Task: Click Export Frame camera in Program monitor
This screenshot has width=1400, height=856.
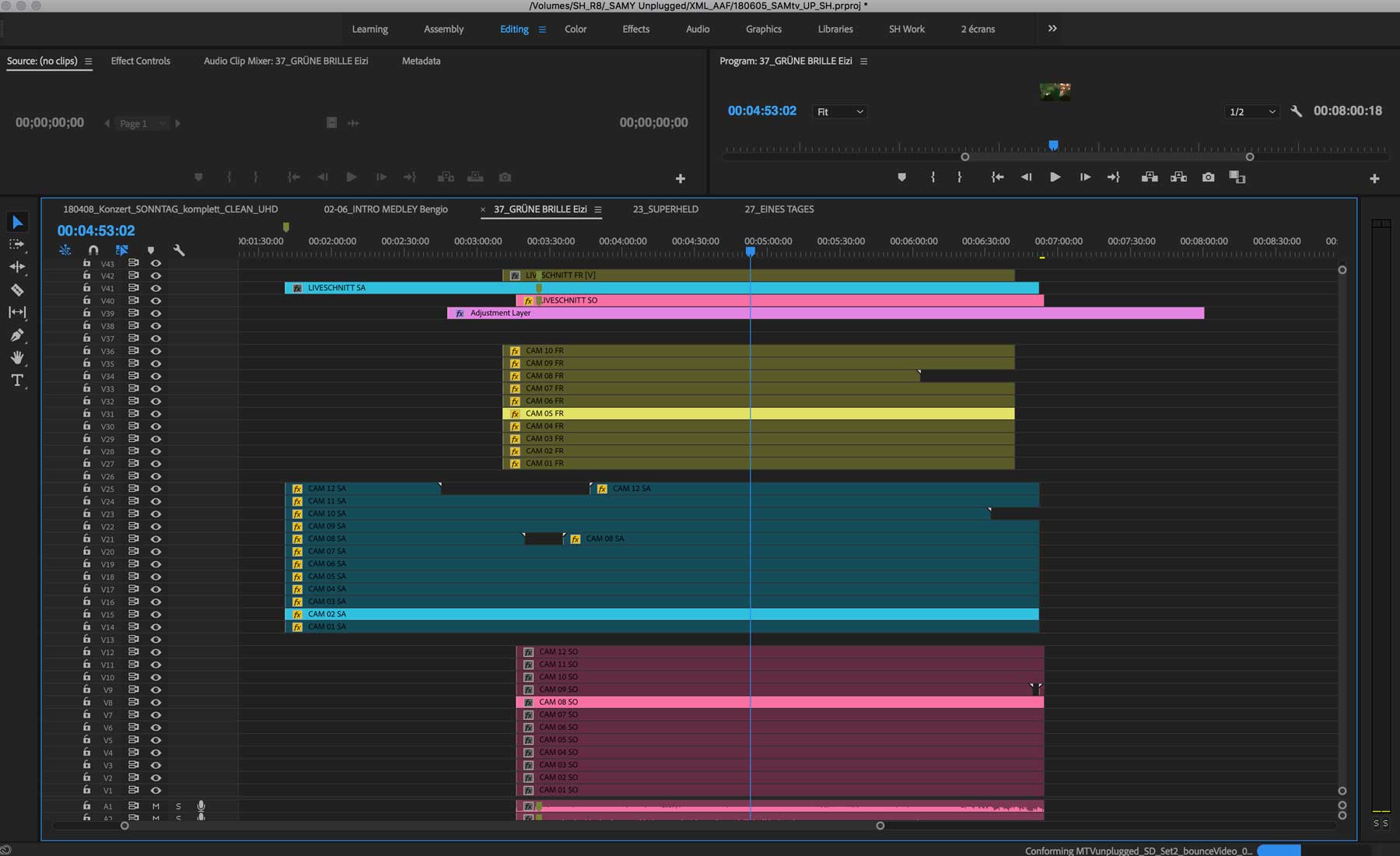Action: pos(1208,177)
